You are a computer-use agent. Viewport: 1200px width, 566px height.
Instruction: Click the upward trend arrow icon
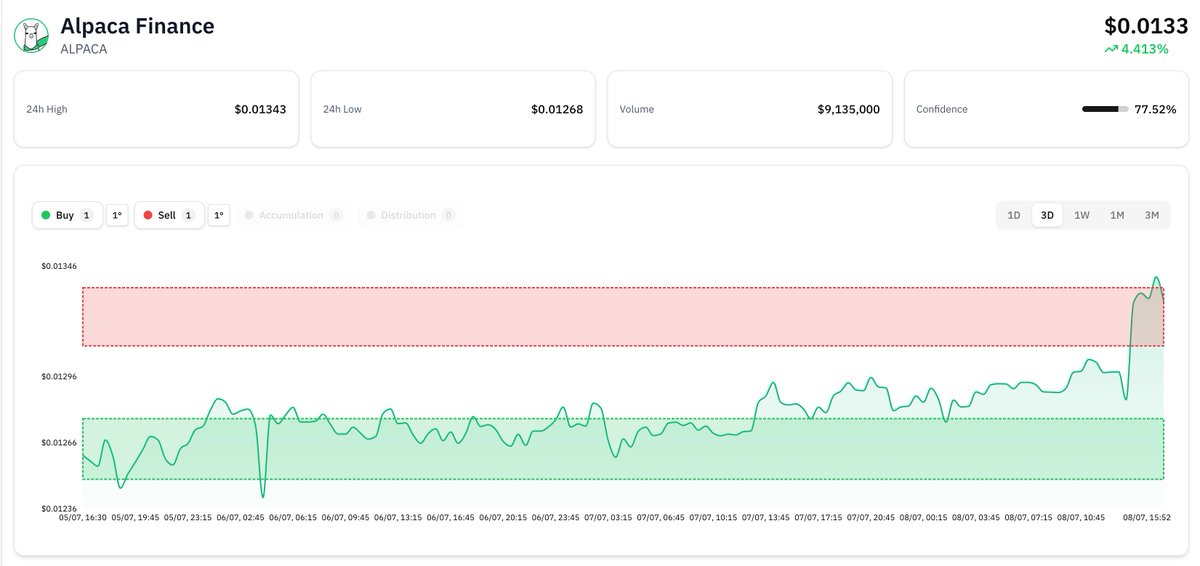tap(1111, 49)
